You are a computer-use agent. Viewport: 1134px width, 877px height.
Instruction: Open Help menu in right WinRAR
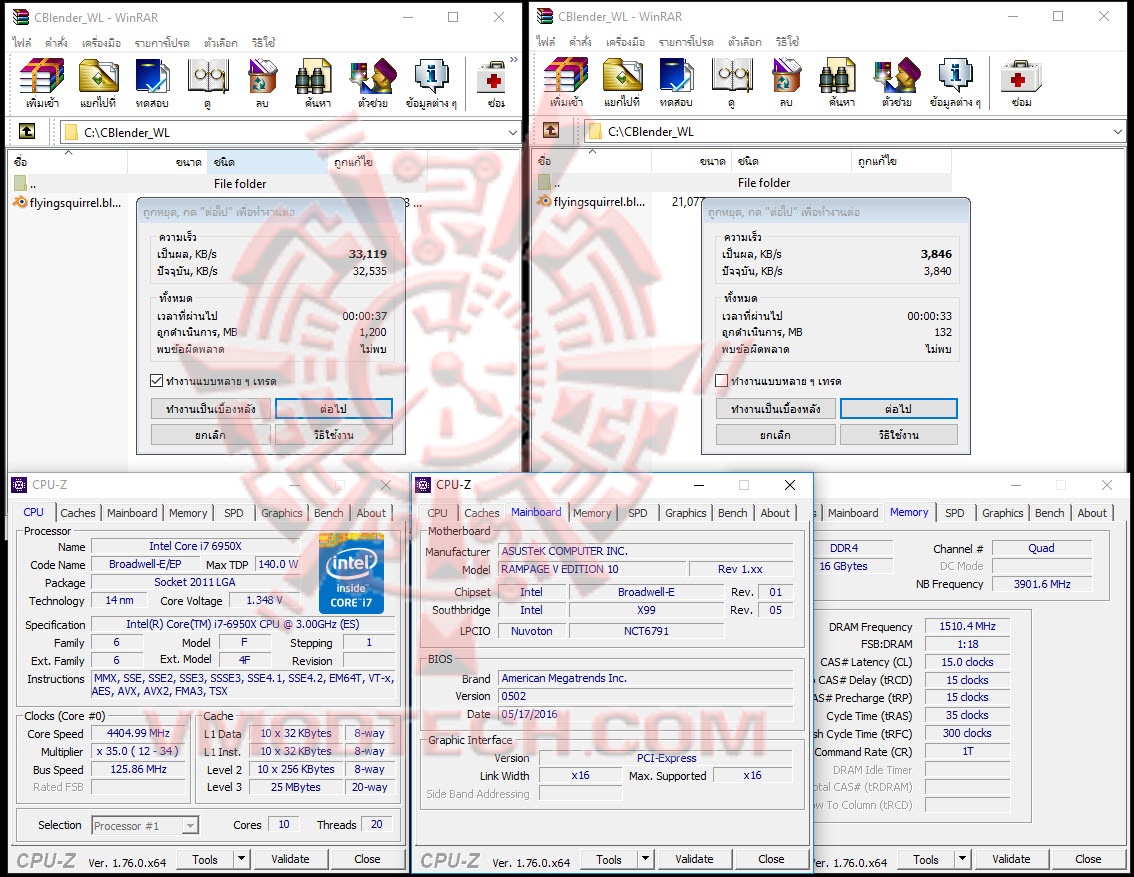pyautogui.click(x=787, y=42)
